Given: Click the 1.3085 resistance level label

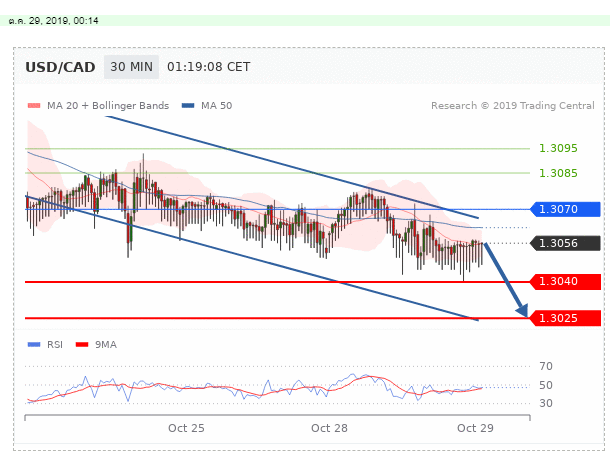Looking at the screenshot, I should (558, 173).
